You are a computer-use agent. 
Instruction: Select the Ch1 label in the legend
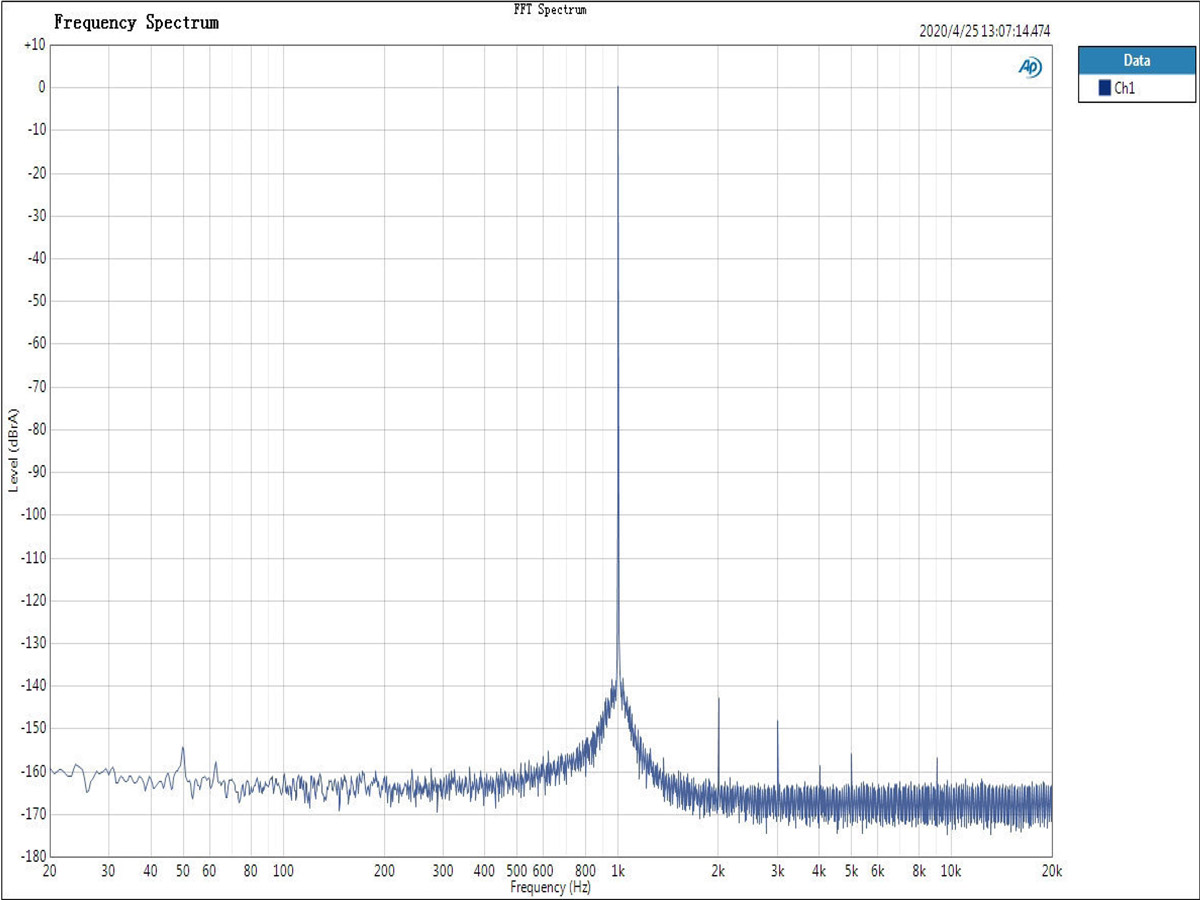(1125, 88)
